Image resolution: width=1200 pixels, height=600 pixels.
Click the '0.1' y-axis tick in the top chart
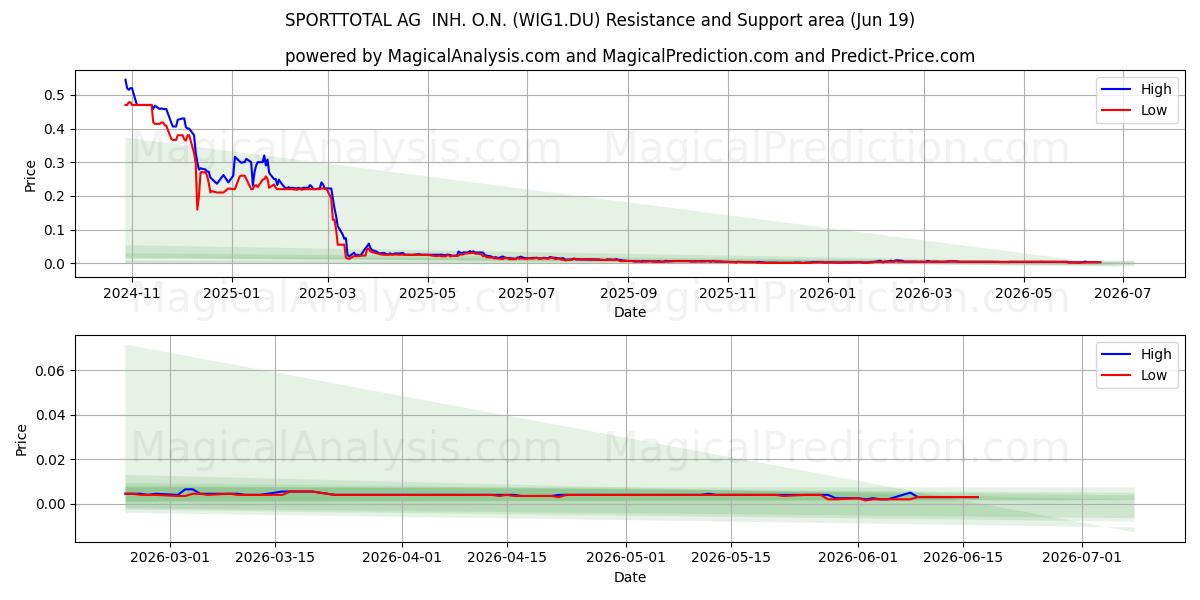(x=56, y=230)
